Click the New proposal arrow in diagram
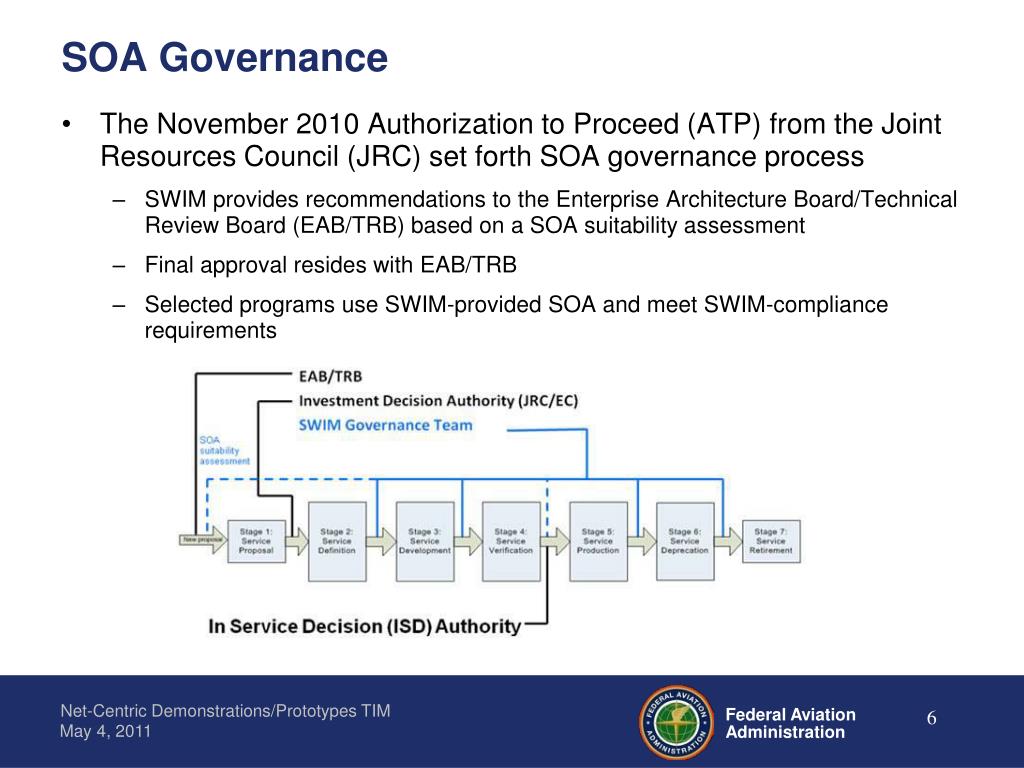1024x768 pixels. (x=202, y=541)
